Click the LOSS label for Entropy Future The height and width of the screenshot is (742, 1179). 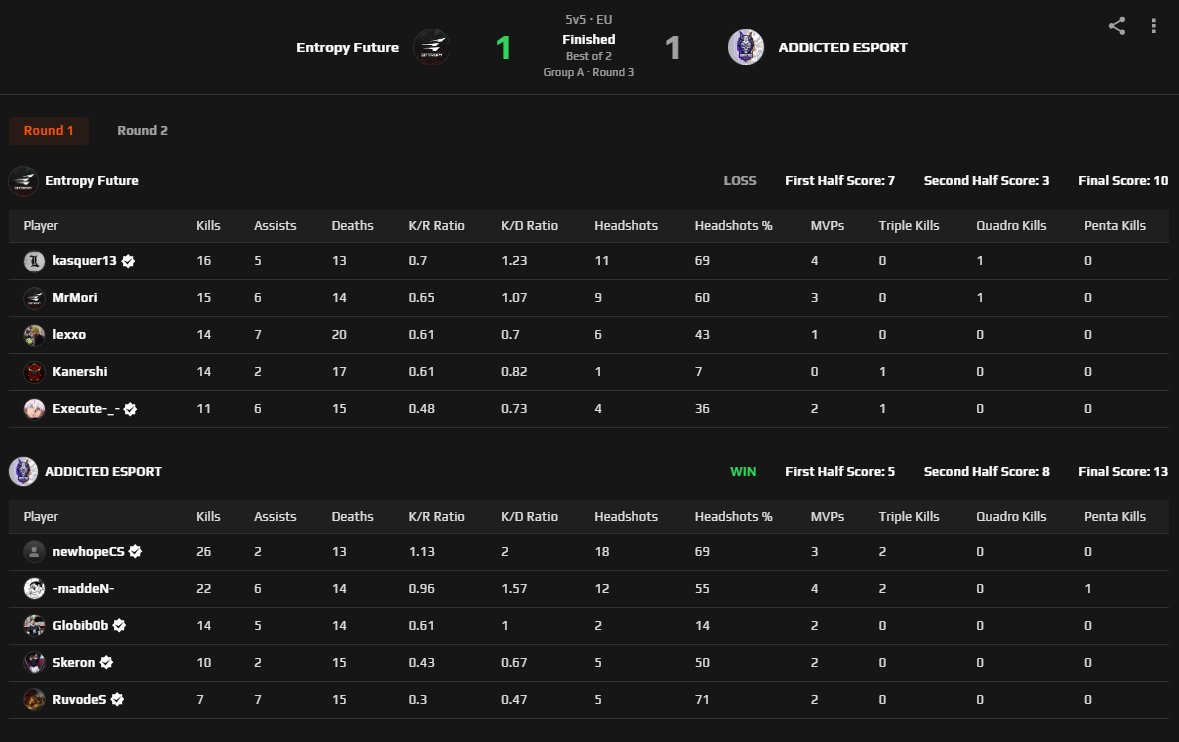coord(740,180)
